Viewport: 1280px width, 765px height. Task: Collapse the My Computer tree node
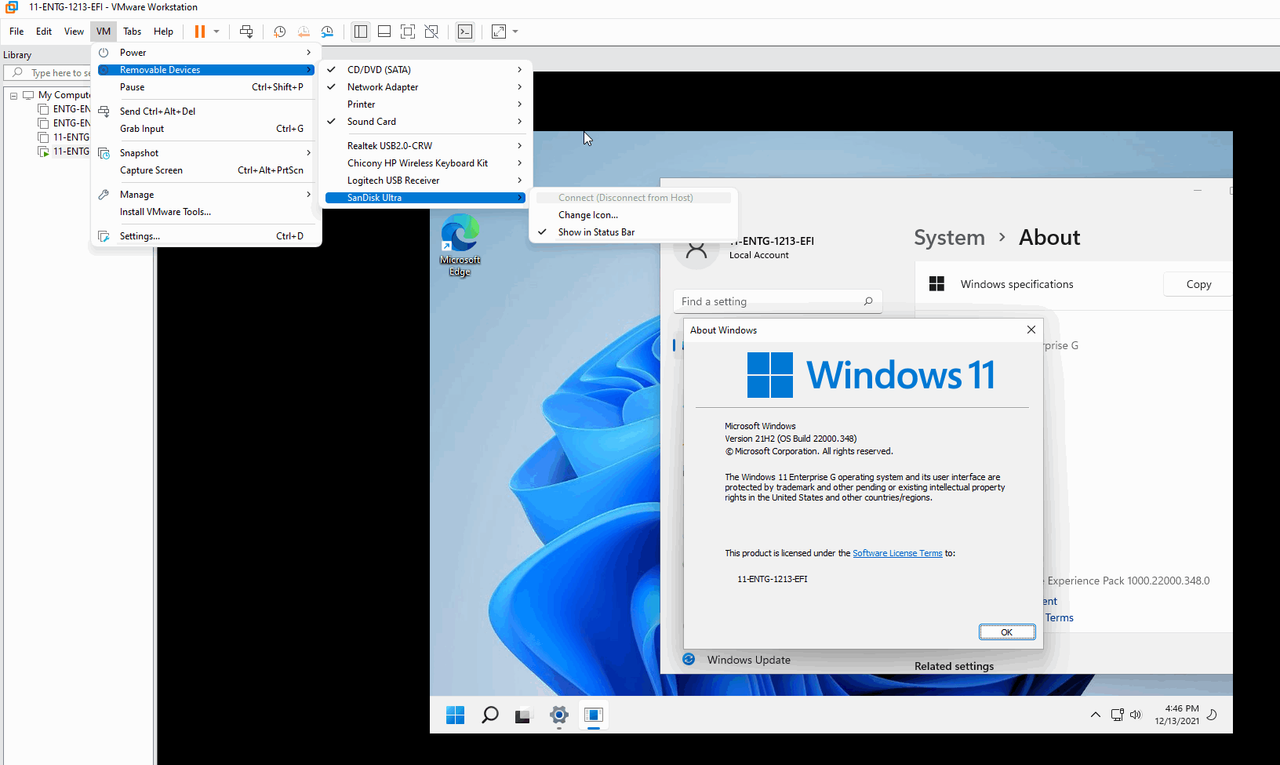point(14,95)
